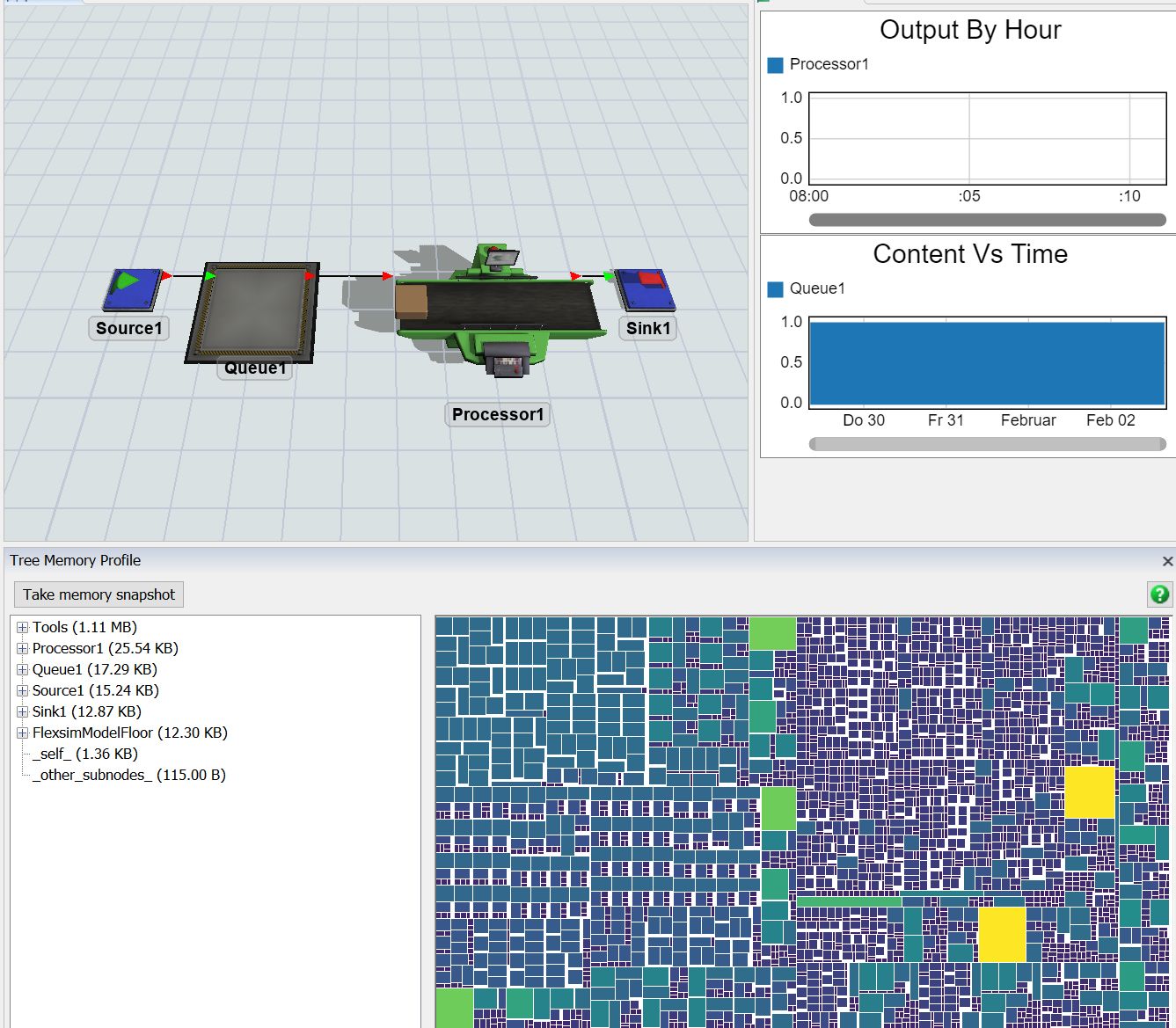This screenshot has width=1176, height=1028.
Task: Click the Source1 name label
Action: (129, 328)
